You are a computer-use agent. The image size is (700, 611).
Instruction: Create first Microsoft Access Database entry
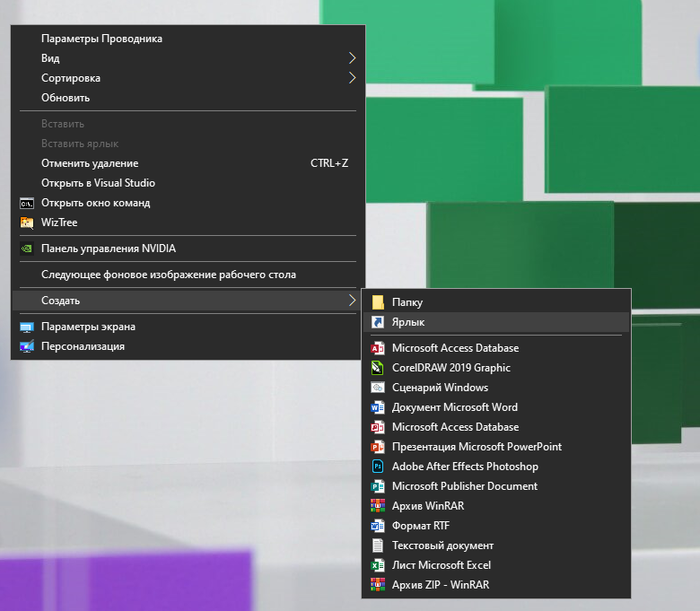(x=496, y=348)
